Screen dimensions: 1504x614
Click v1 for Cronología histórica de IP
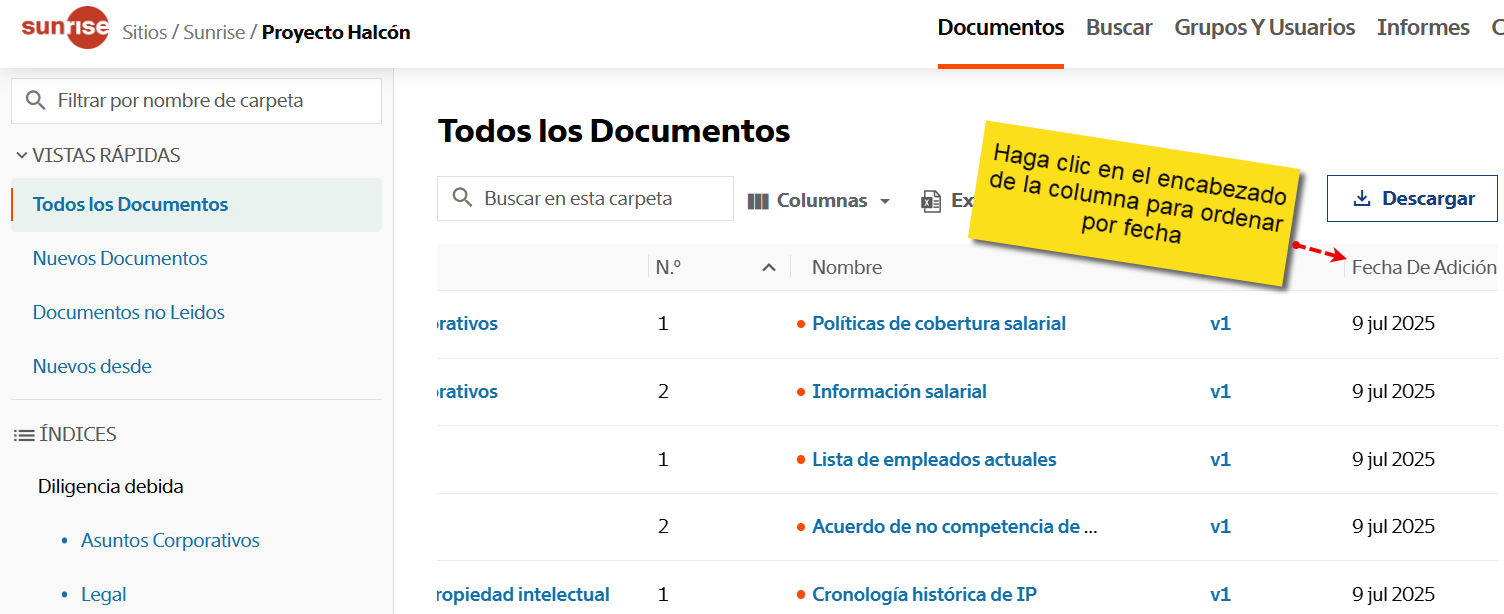click(x=1220, y=595)
